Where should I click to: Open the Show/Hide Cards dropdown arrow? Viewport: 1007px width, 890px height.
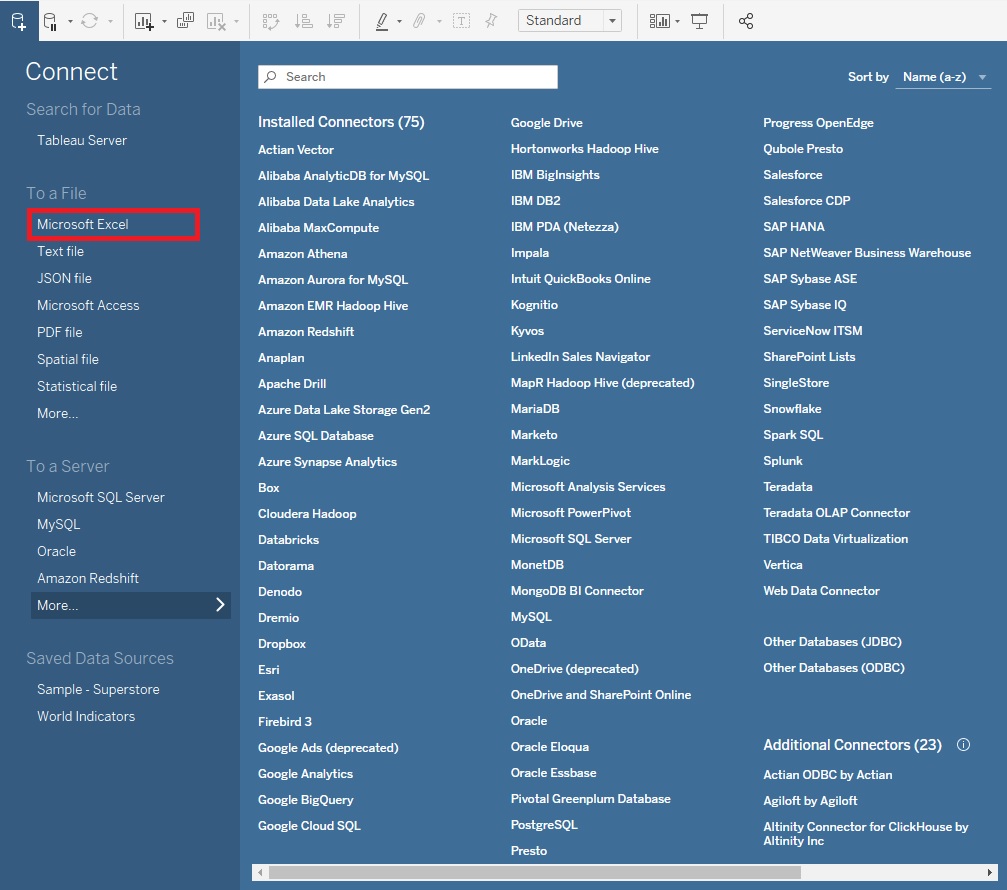point(678,21)
